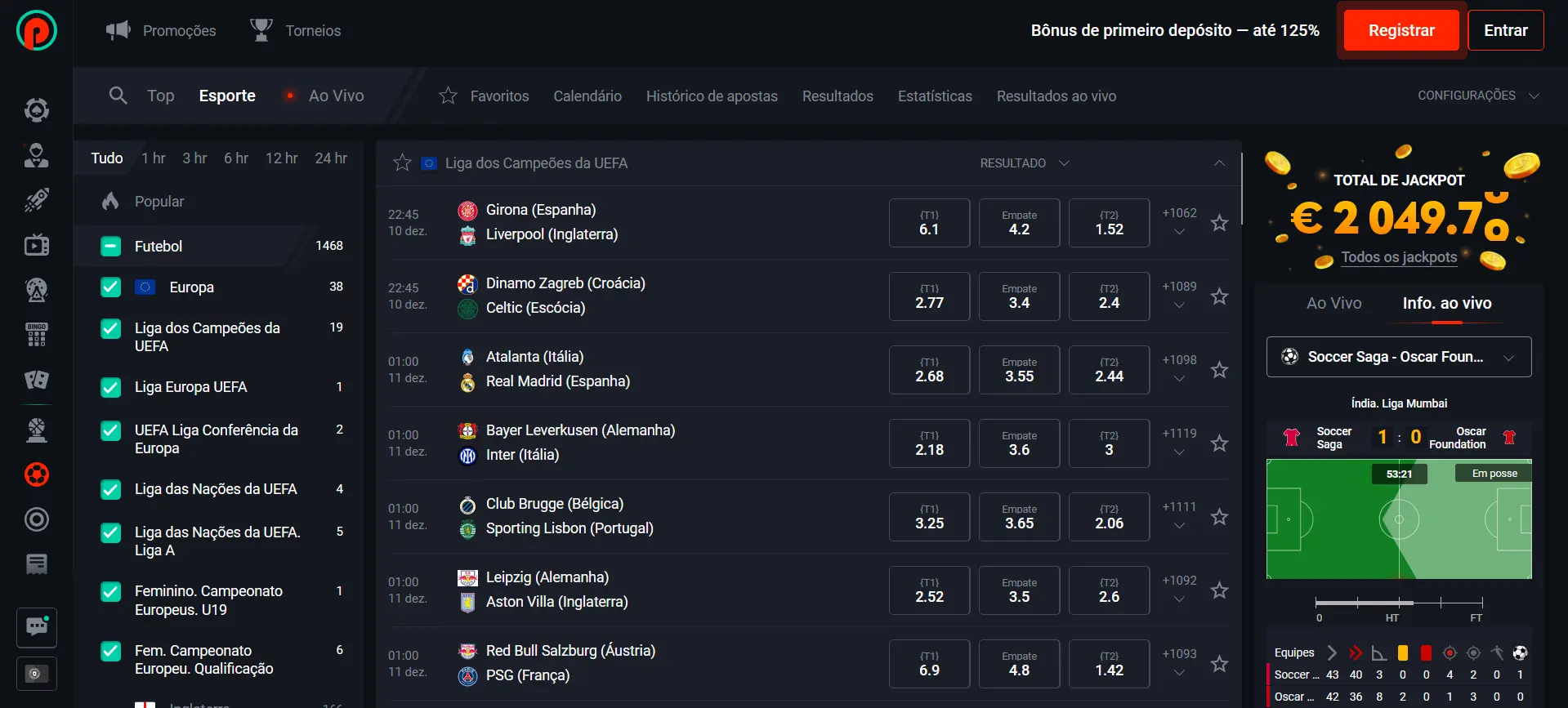Click the search magnifier icon
The height and width of the screenshot is (708, 1568).
[118, 96]
